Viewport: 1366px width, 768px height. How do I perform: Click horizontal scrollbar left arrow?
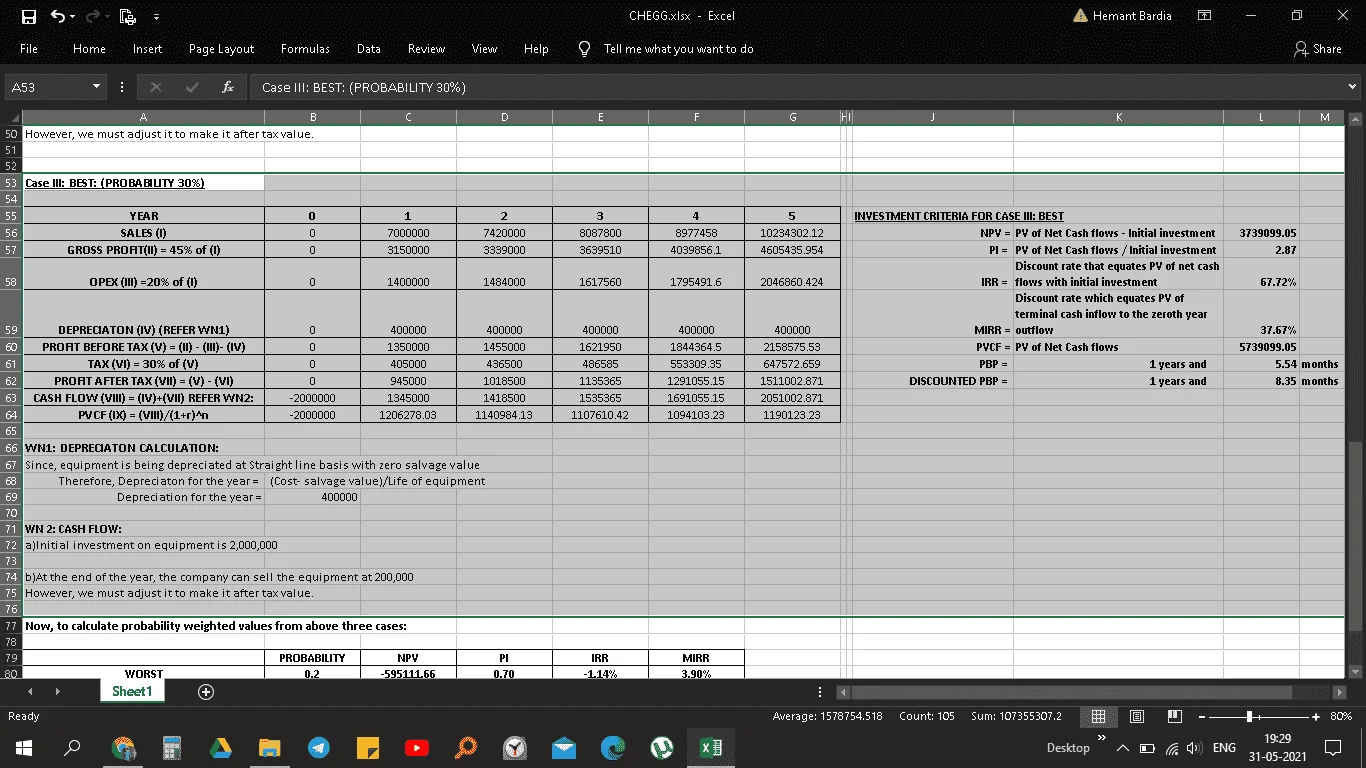pyautogui.click(x=842, y=691)
